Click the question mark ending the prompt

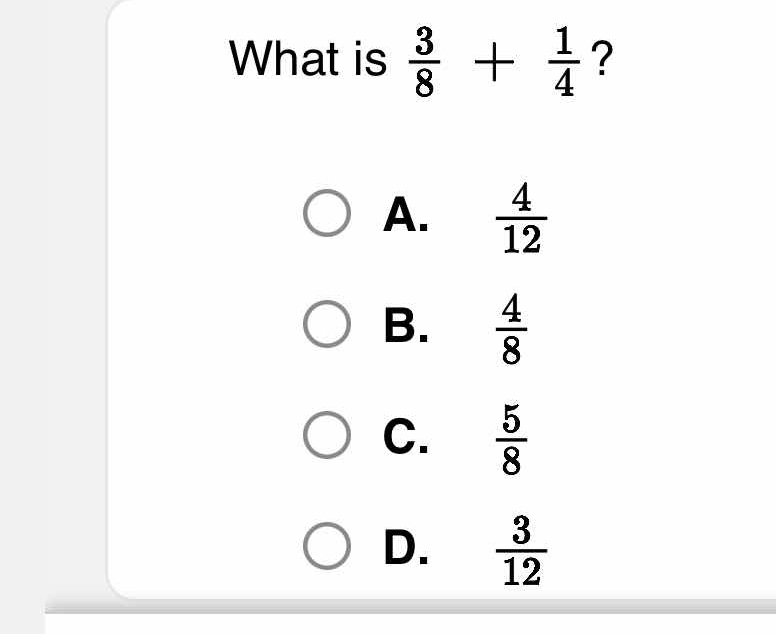click(x=602, y=57)
